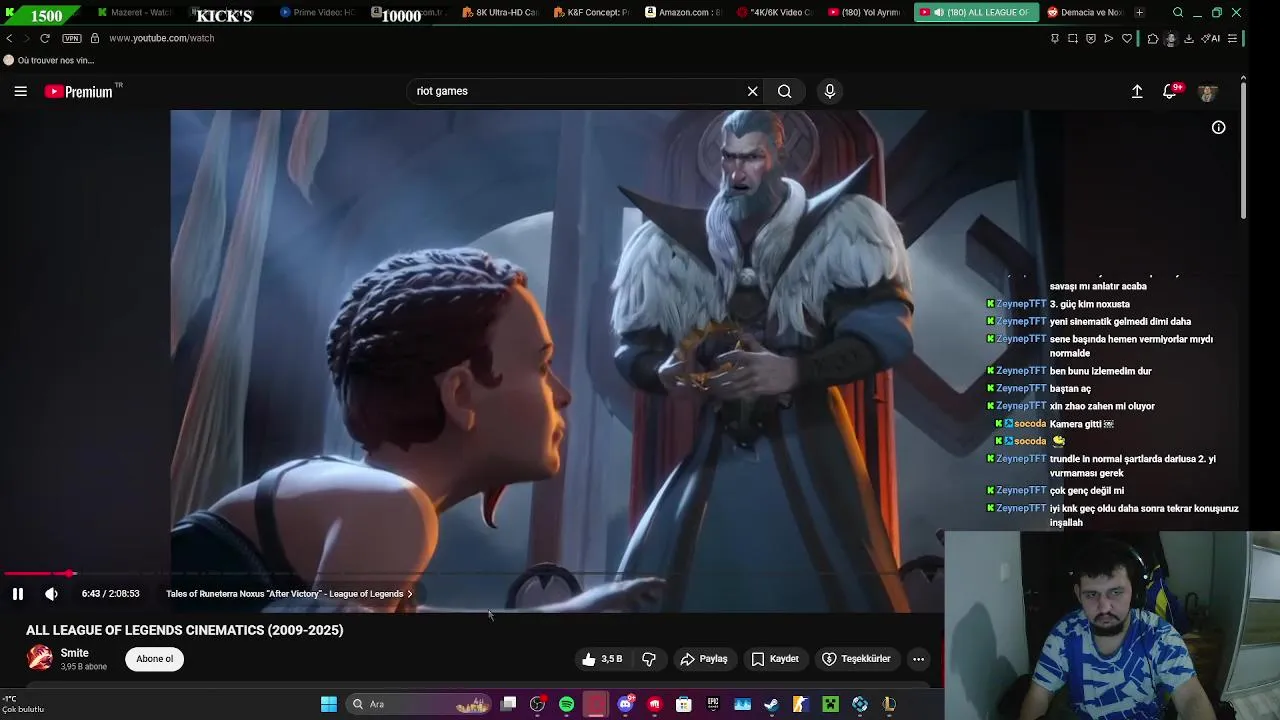Image resolution: width=1280 pixels, height=720 pixels.
Task: Open a new browser tab
Action: [1139, 13]
